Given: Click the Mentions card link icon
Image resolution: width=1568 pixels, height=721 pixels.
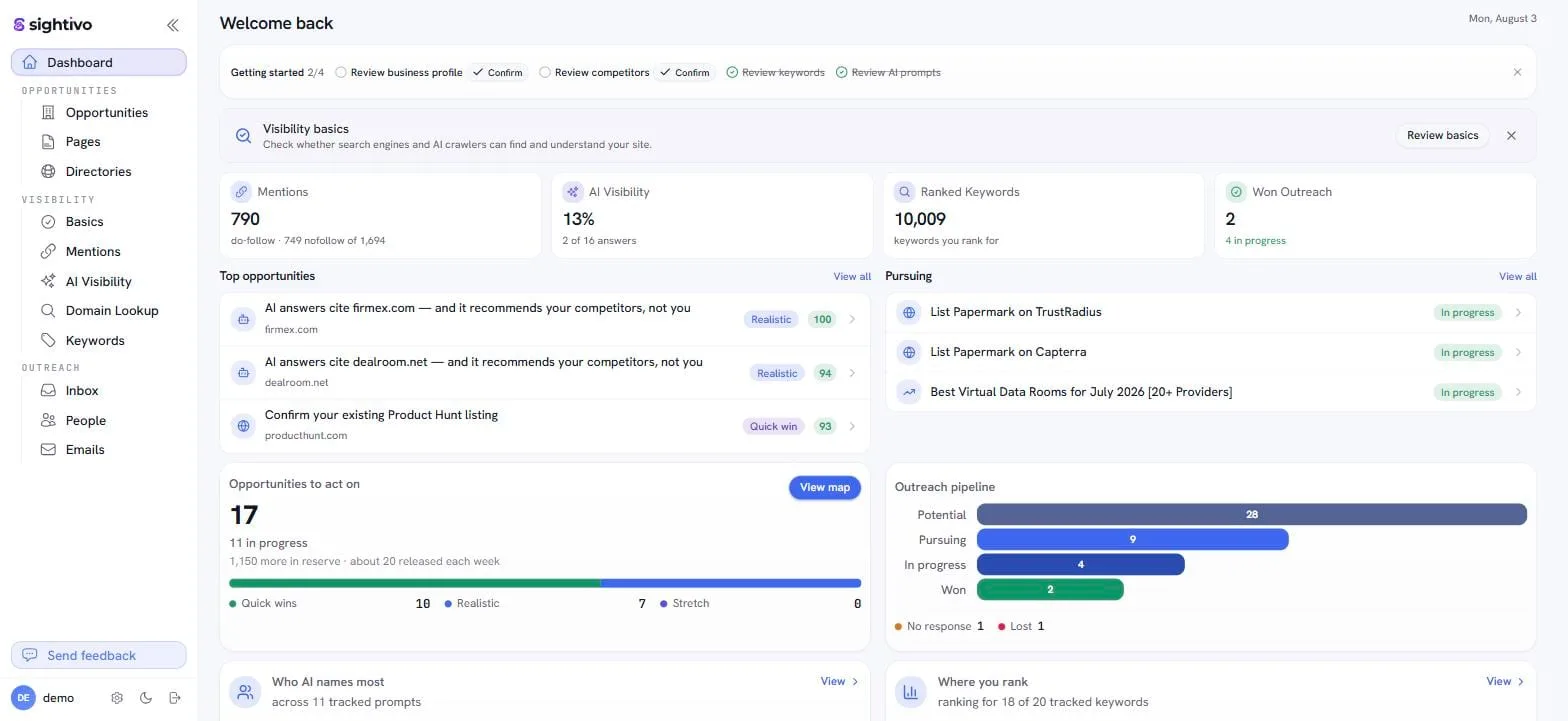Looking at the screenshot, I should click(240, 192).
